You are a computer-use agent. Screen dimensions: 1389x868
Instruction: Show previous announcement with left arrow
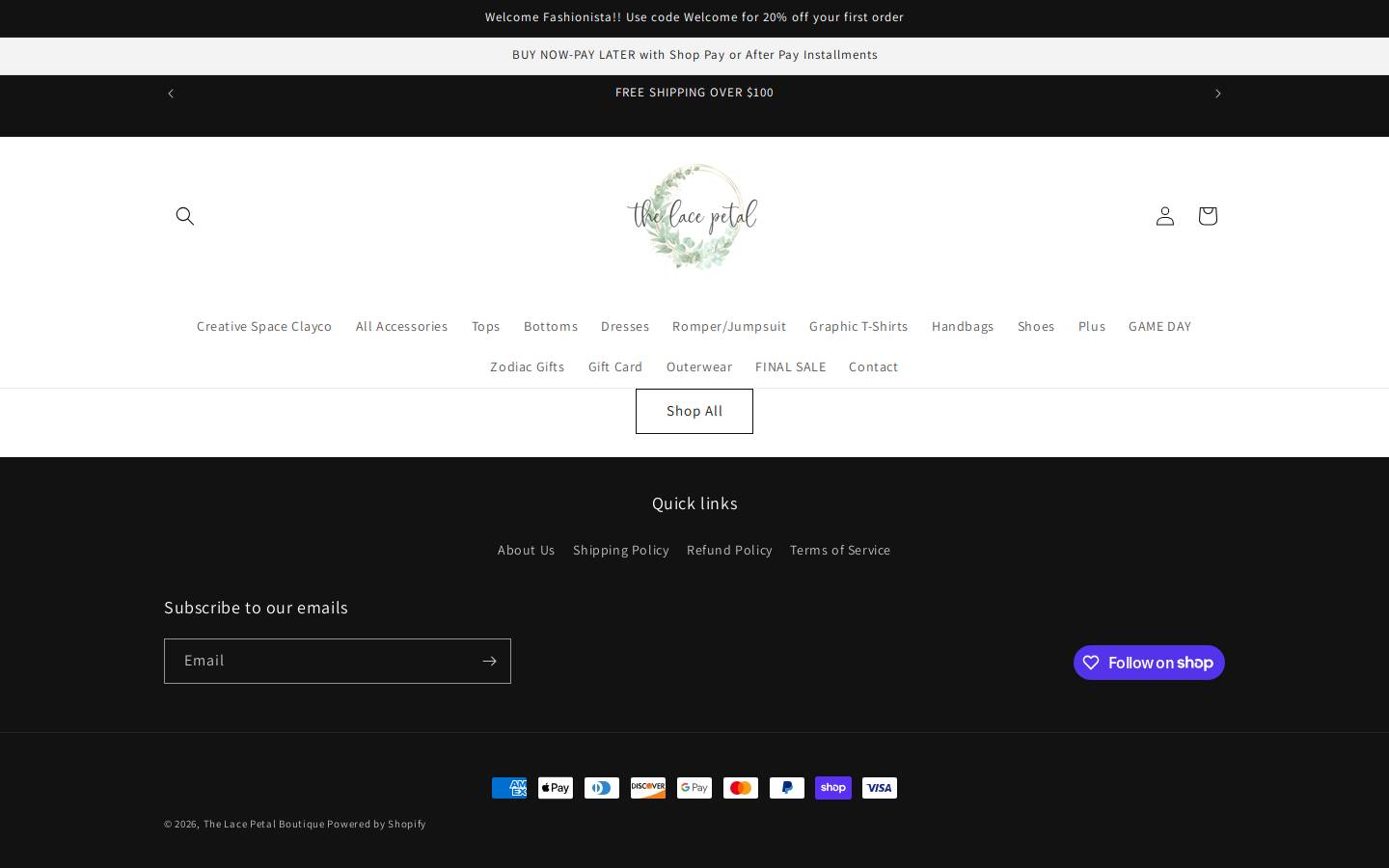171,94
